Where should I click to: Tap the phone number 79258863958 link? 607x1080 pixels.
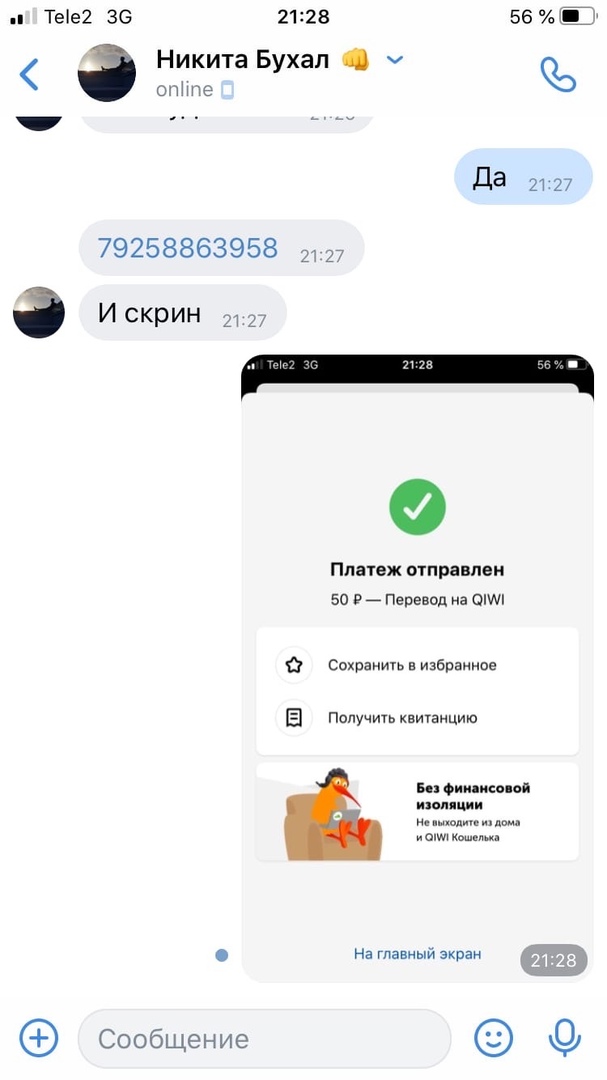[187, 247]
